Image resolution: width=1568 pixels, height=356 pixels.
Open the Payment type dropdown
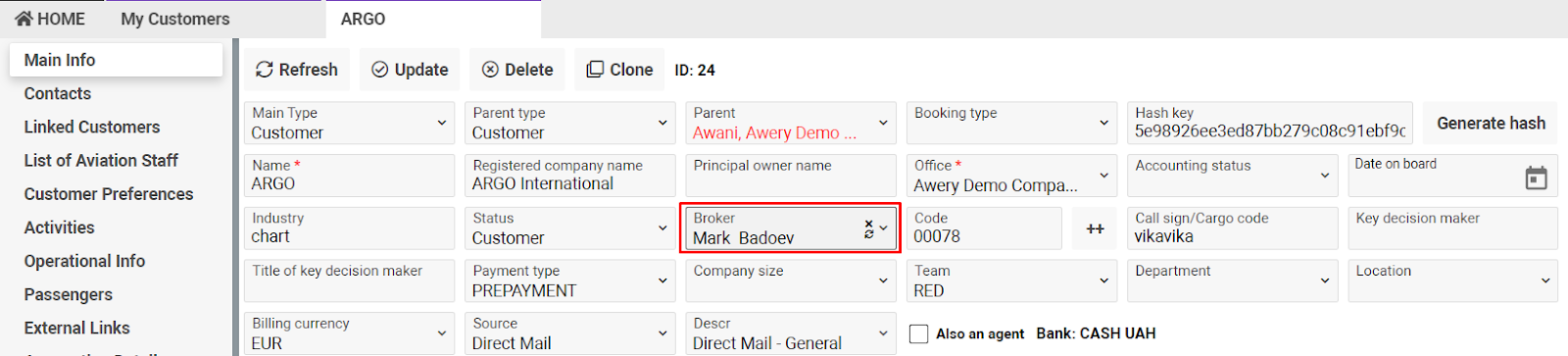(570, 280)
